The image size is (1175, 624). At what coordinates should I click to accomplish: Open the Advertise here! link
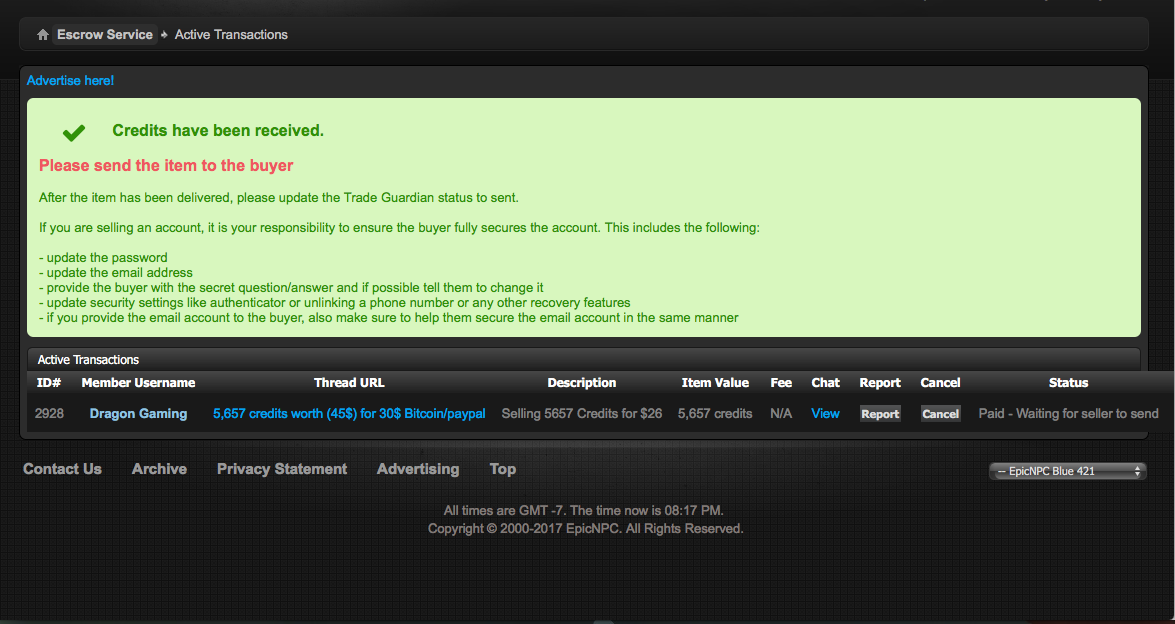70,80
